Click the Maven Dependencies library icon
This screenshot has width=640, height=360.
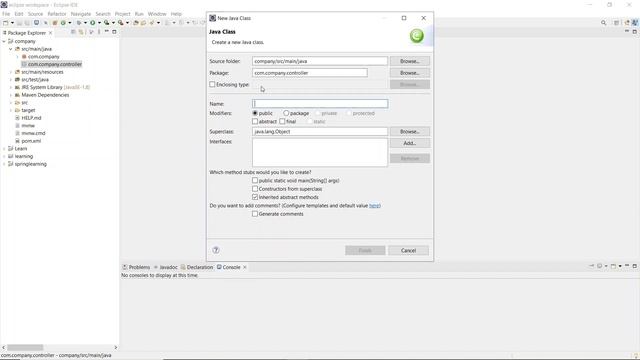point(17,95)
